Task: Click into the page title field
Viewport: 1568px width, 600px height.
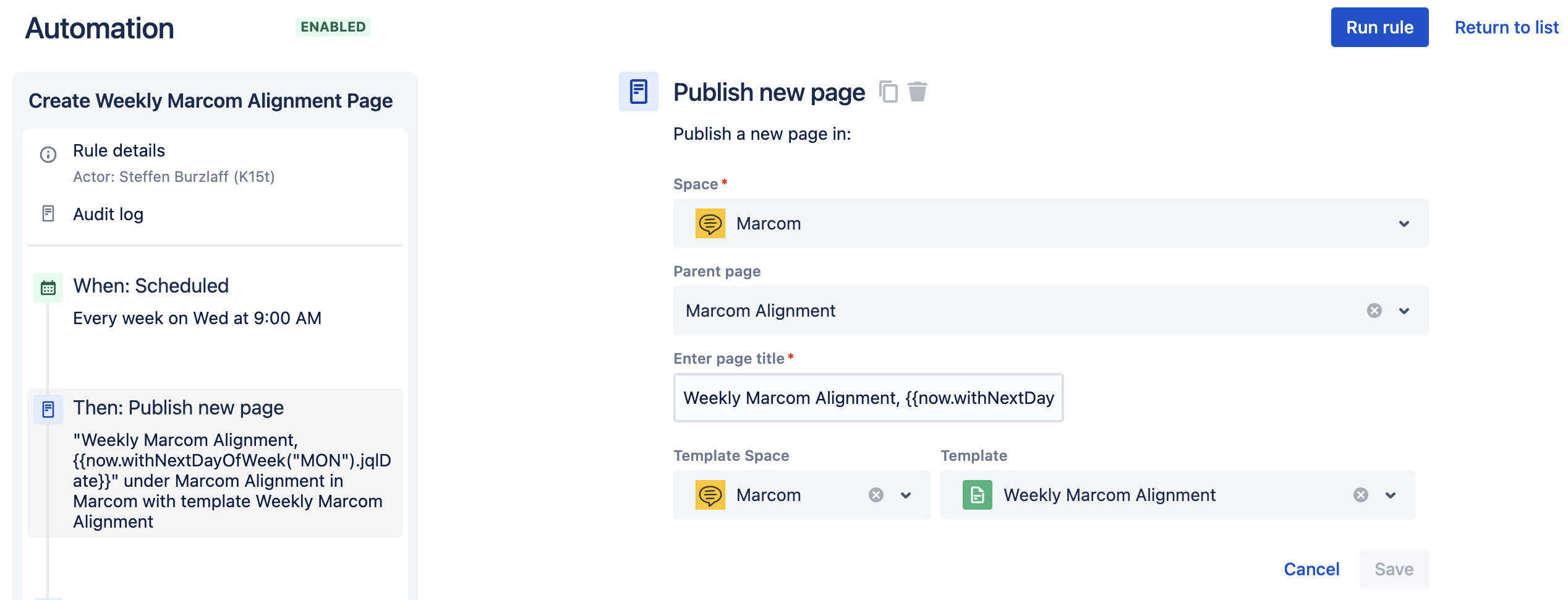Action: pos(868,398)
